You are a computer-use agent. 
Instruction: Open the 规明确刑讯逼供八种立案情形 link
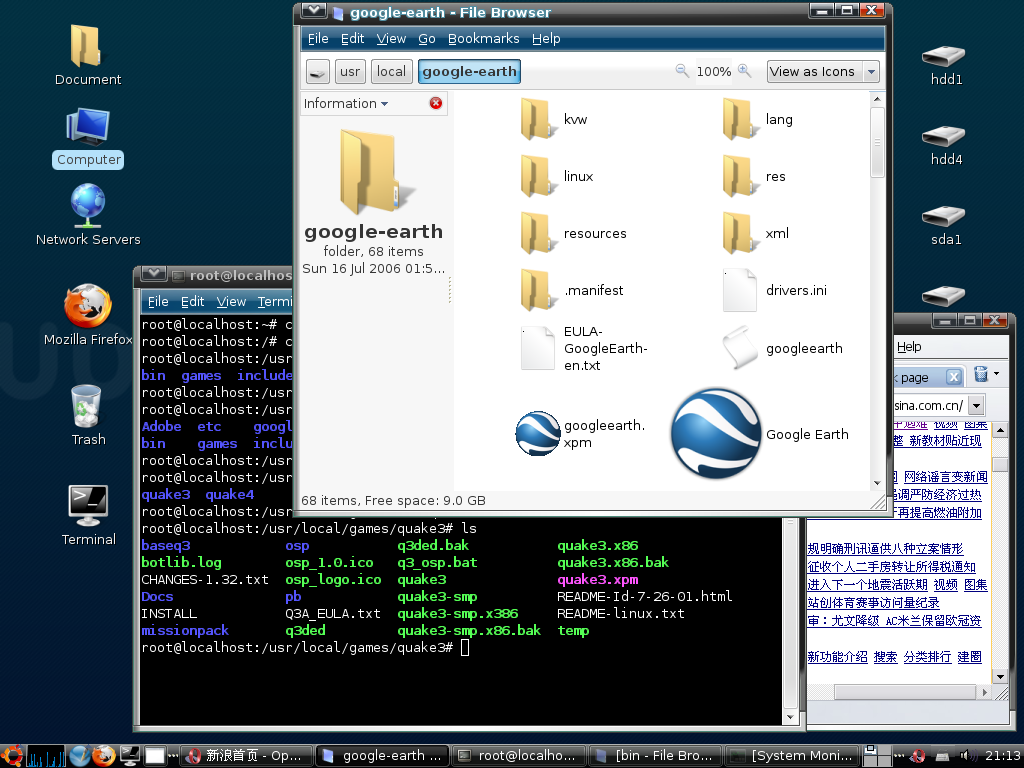[x=885, y=549]
